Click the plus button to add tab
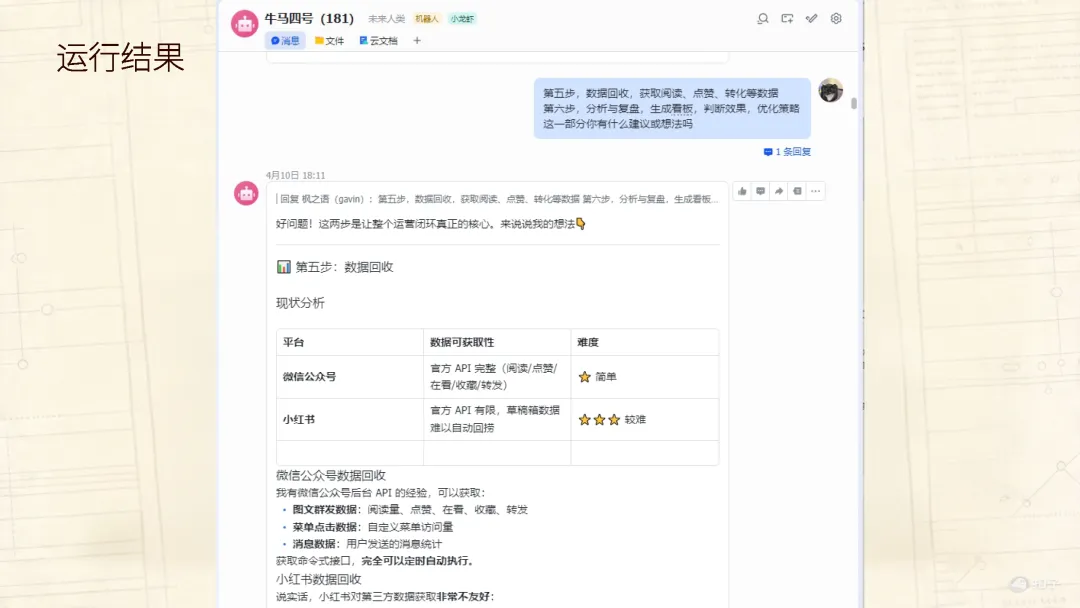Screen dimensions: 1080x608 coord(417,41)
